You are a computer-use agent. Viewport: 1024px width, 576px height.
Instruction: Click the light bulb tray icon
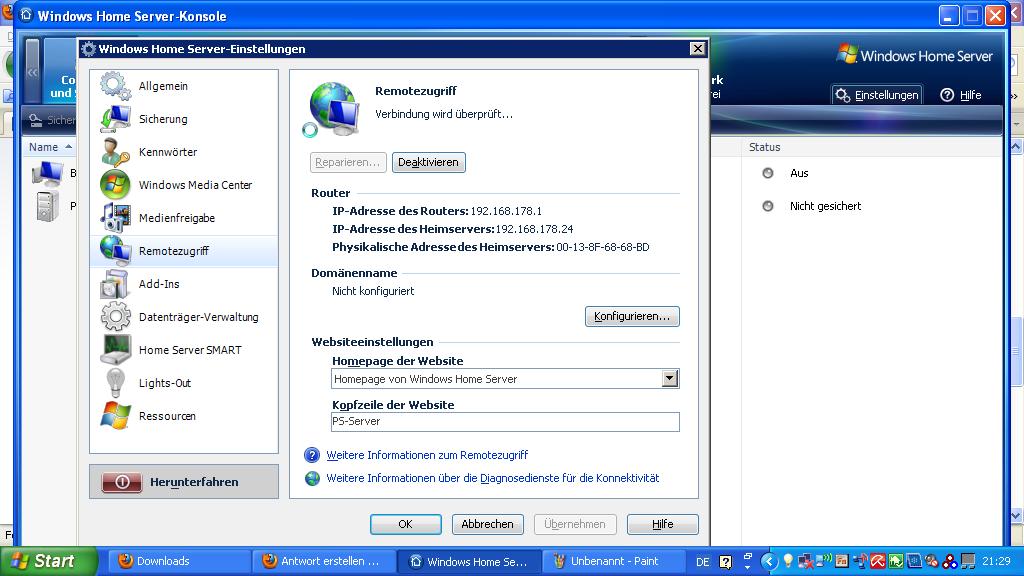pos(788,561)
